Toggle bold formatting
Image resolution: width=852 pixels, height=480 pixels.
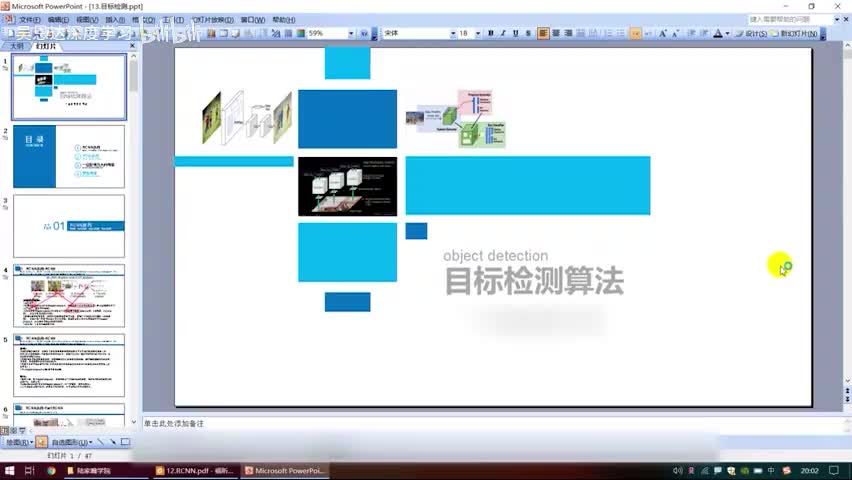[491, 33]
